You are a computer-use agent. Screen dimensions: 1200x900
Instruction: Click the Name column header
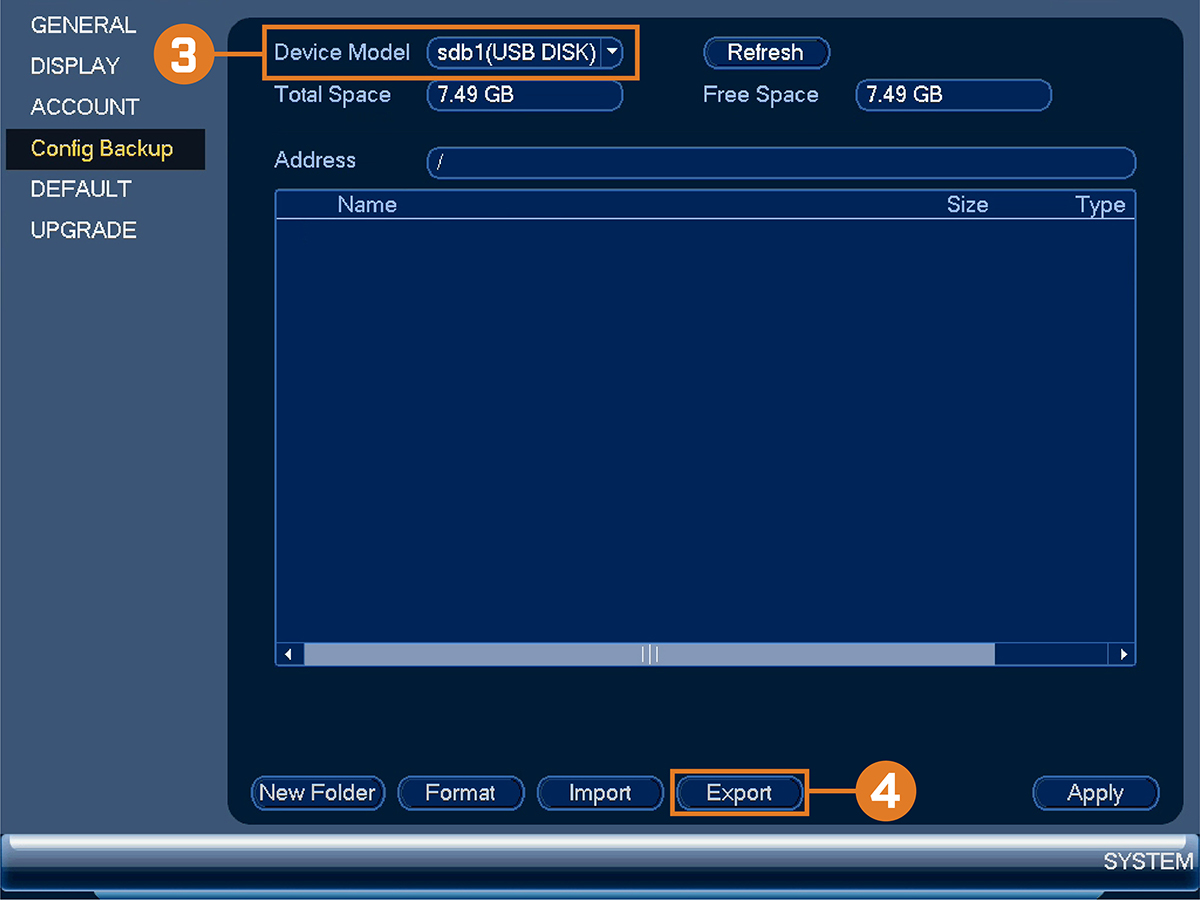367,205
